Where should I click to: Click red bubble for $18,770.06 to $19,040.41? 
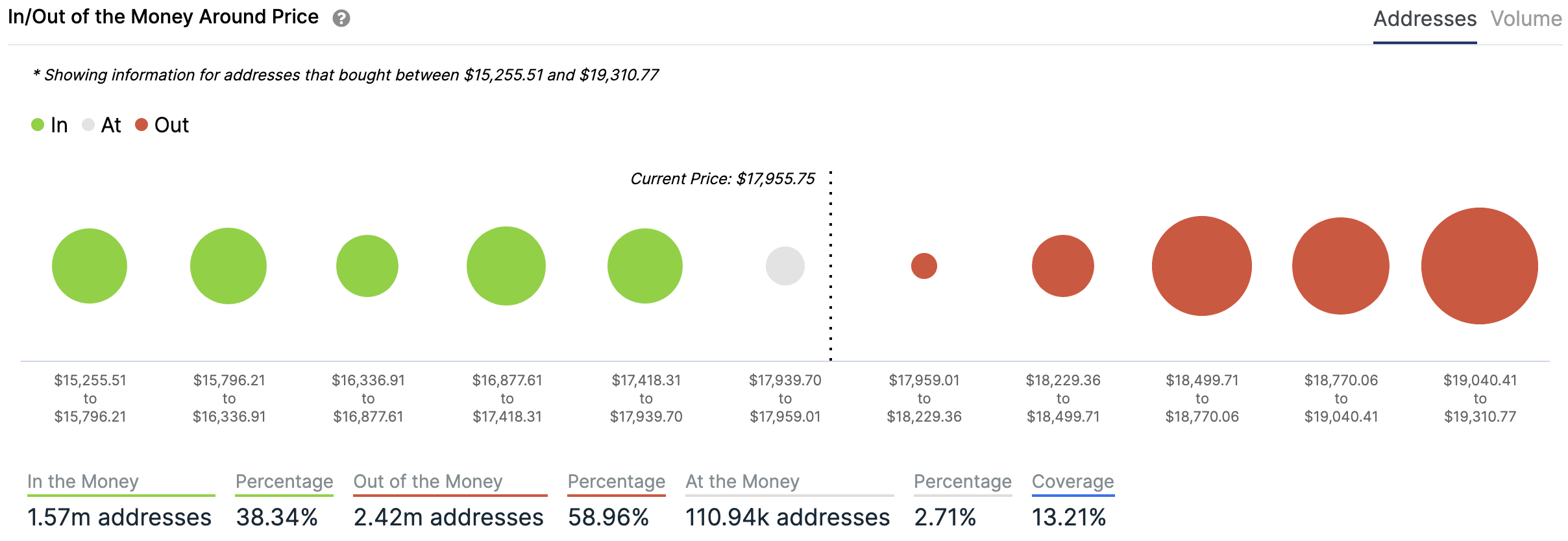pyautogui.click(x=1341, y=266)
